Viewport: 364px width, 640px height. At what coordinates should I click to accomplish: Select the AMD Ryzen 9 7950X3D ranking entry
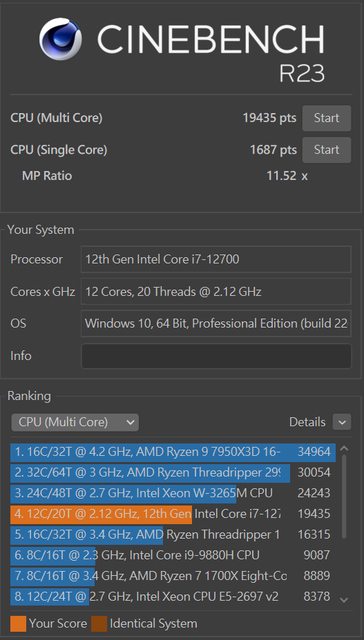[173, 452]
